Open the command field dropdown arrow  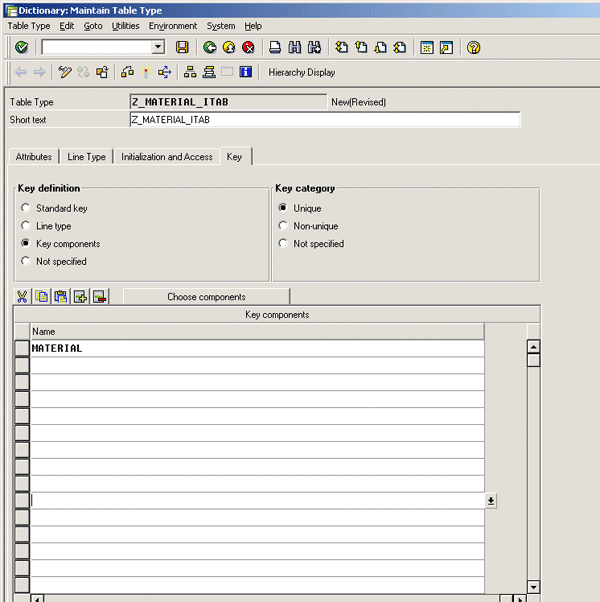pos(158,47)
